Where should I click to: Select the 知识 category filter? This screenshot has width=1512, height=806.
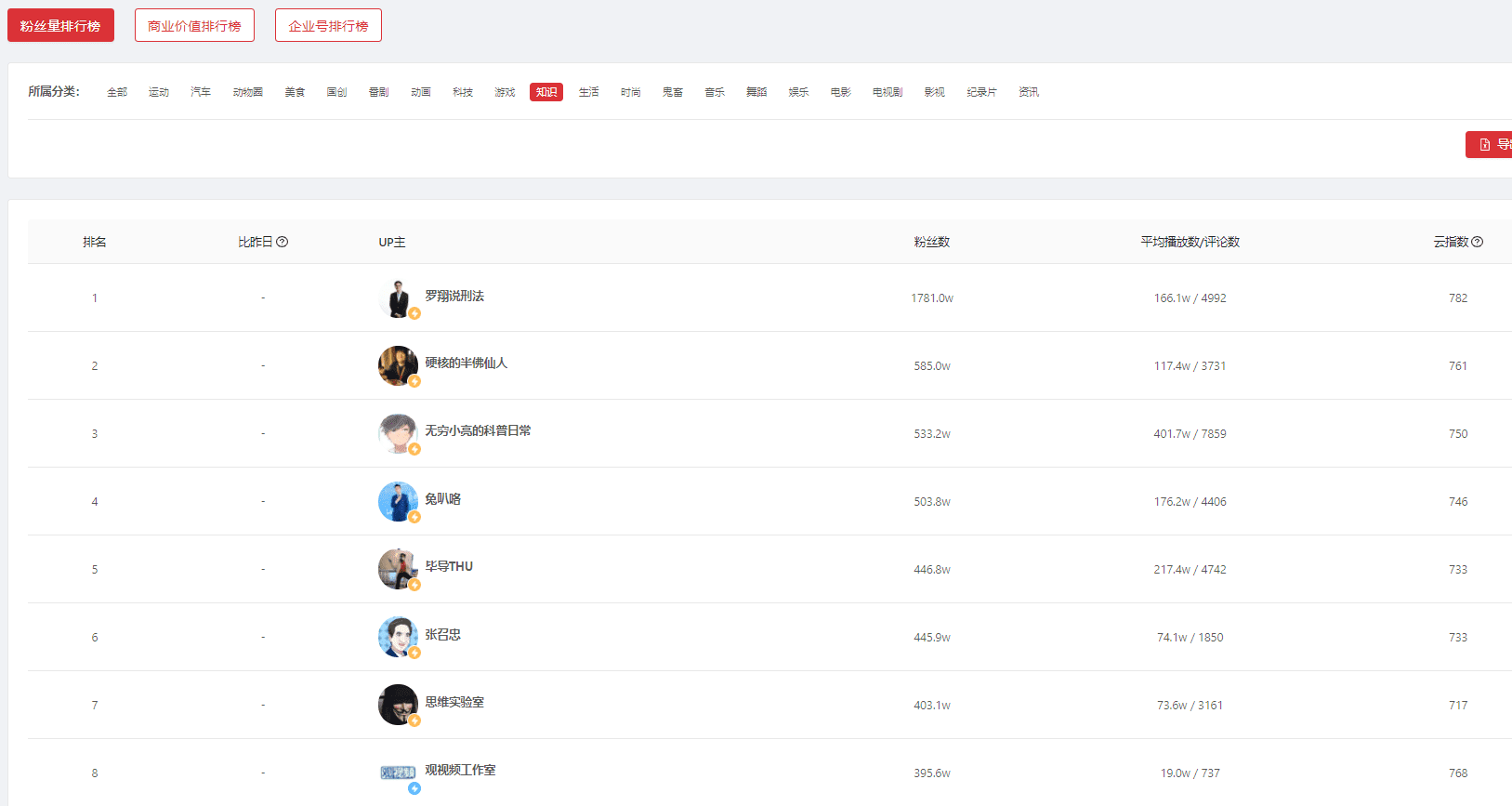tap(546, 92)
